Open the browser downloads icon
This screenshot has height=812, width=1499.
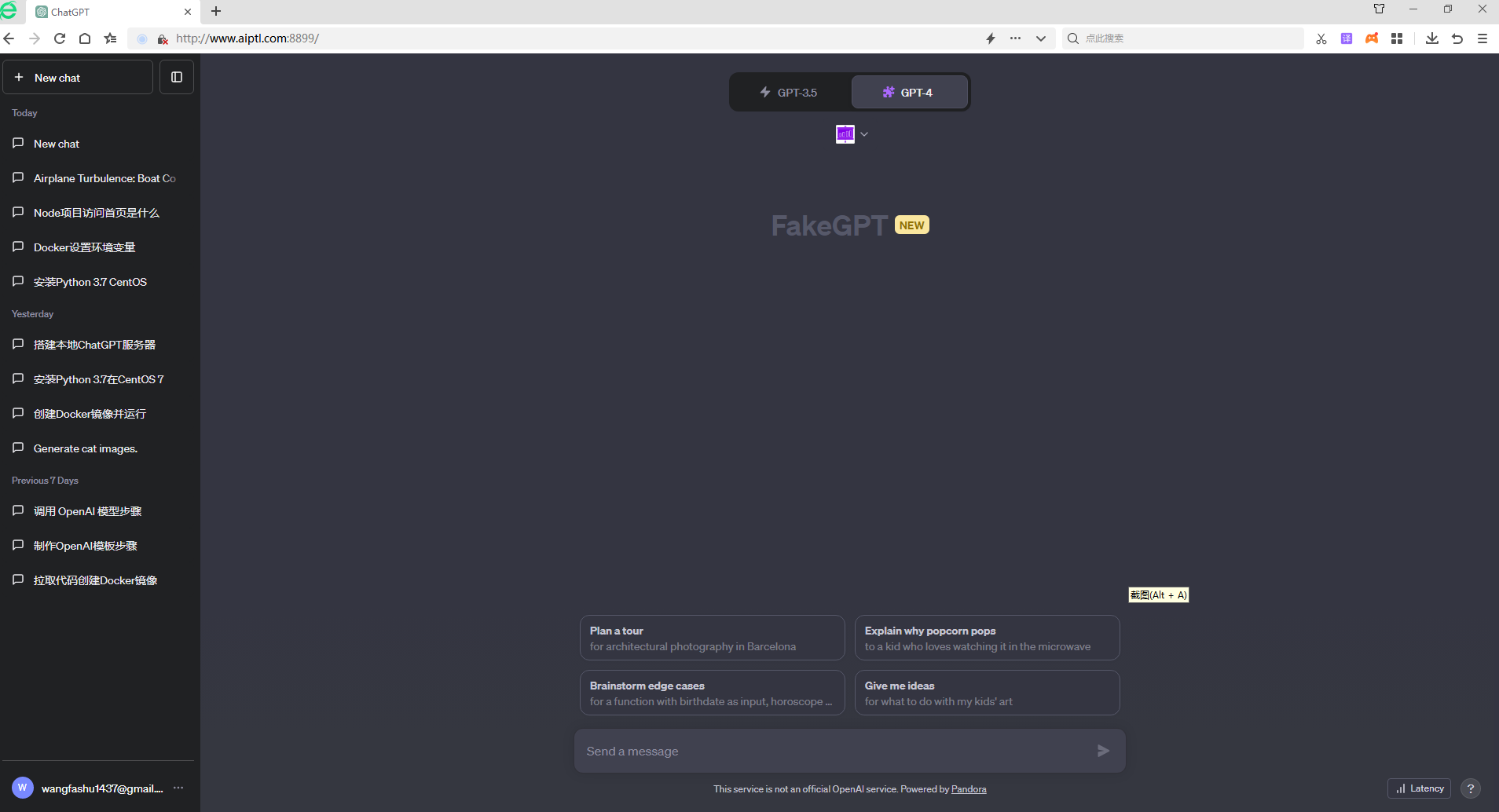click(1432, 38)
